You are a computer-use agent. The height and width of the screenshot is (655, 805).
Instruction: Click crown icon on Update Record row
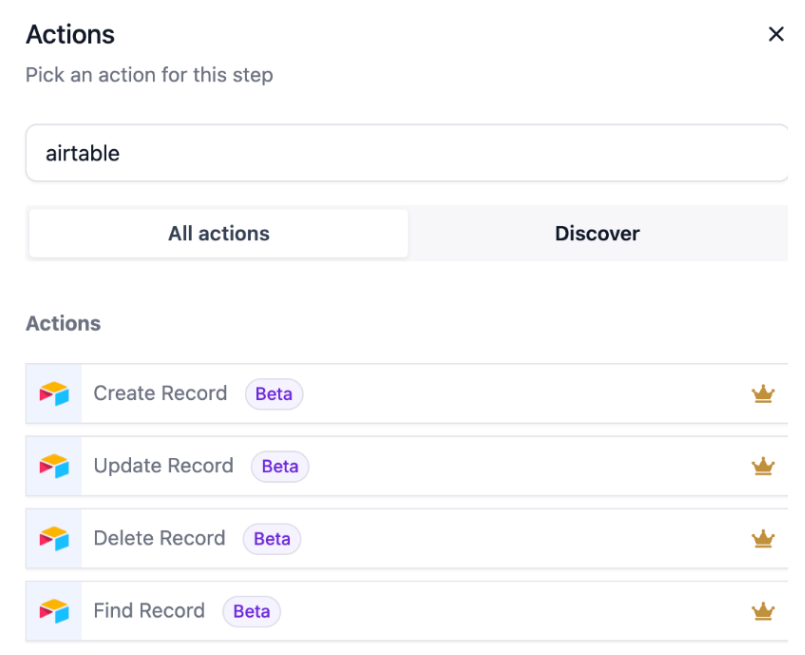tap(763, 466)
